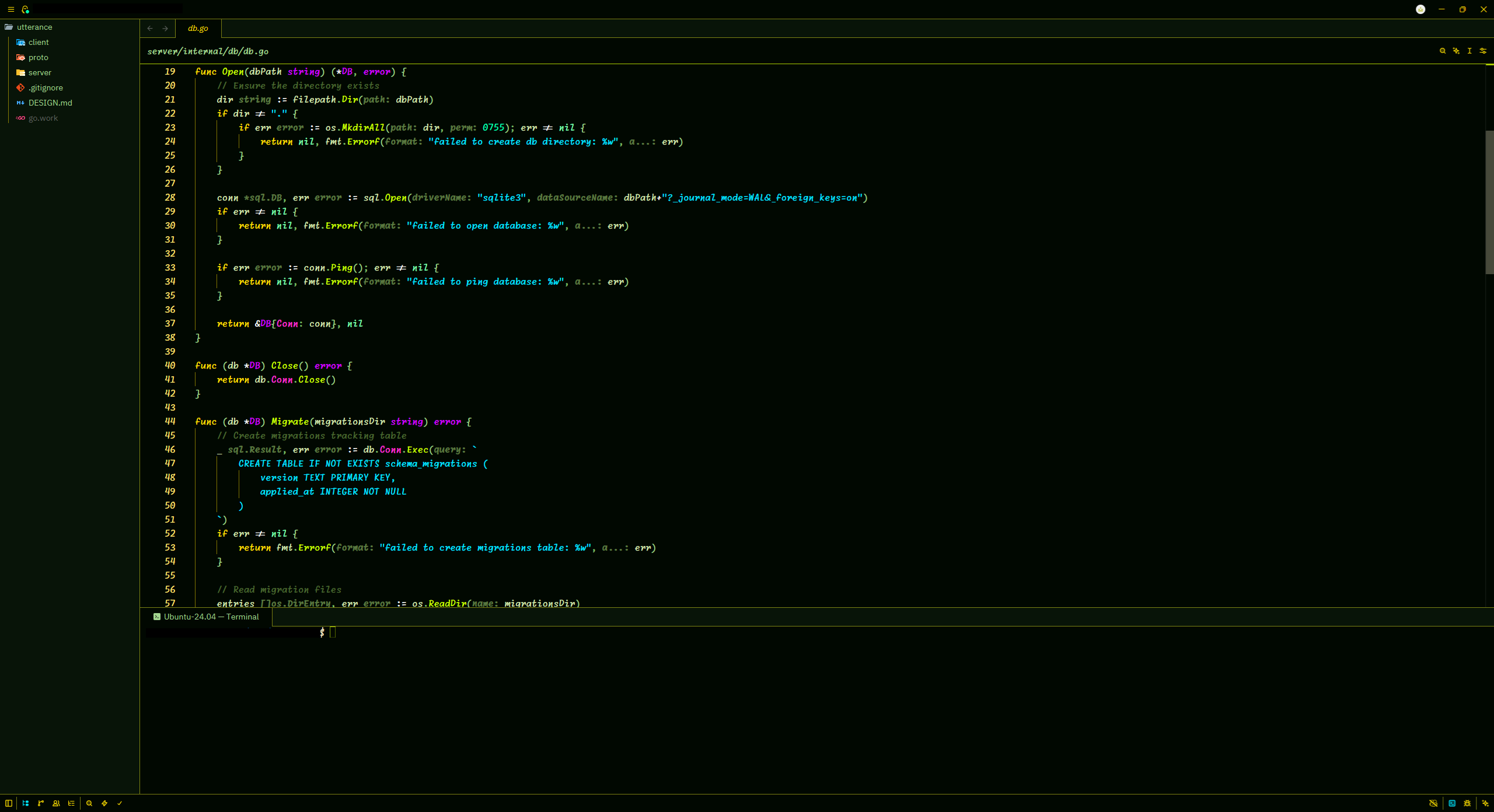Image resolution: width=1494 pixels, height=812 pixels.
Task: Open the go.work file
Action: click(x=69, y=118)
